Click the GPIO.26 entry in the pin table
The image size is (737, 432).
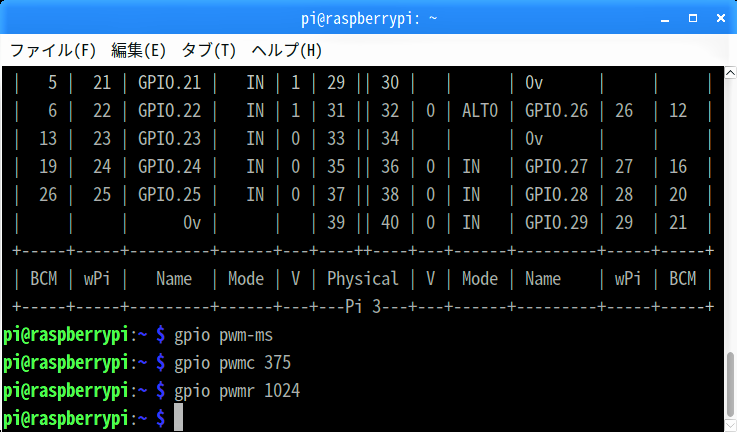point(556,111)
